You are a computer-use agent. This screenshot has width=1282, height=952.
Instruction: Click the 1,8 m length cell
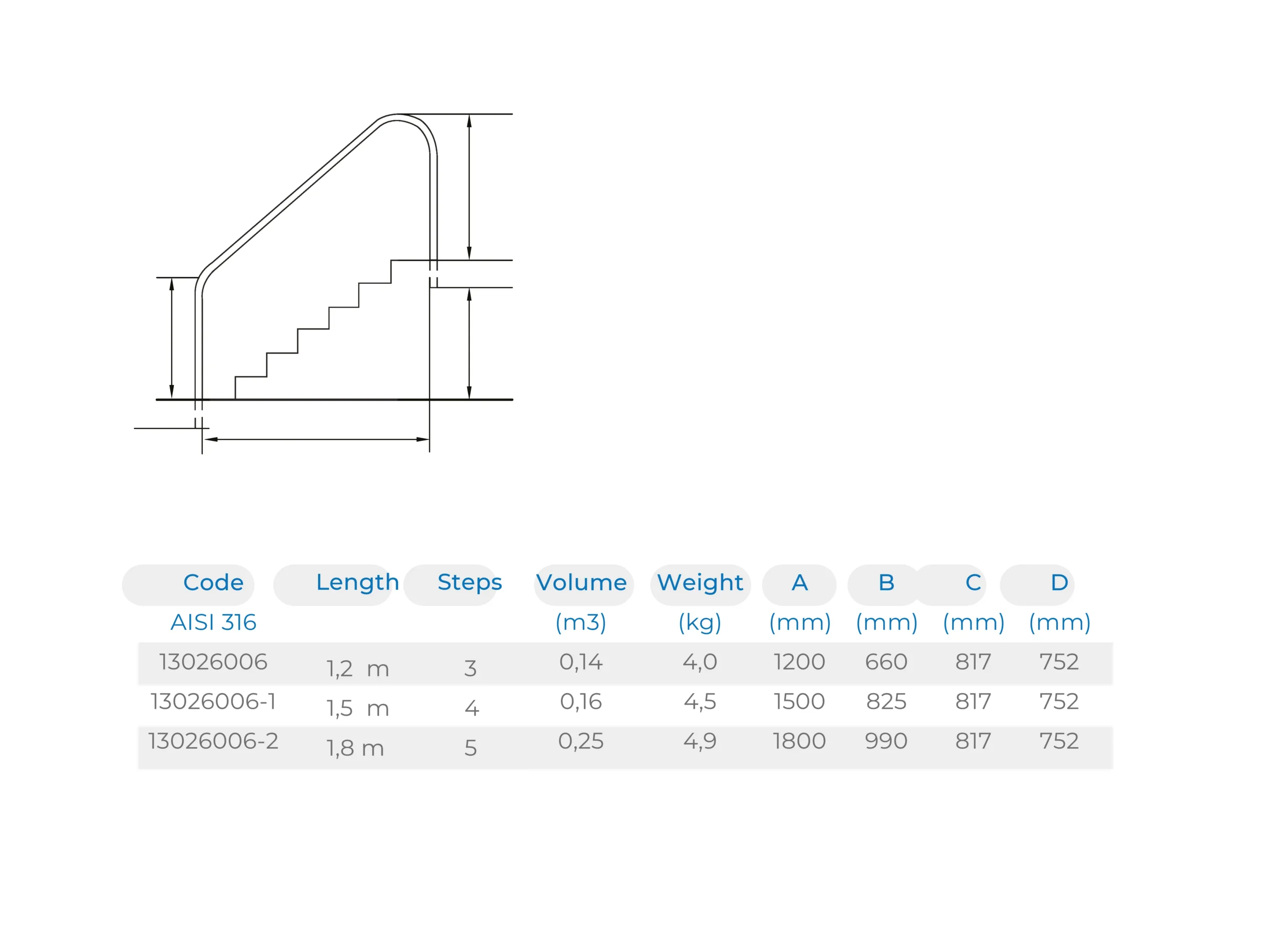[355, 748]
